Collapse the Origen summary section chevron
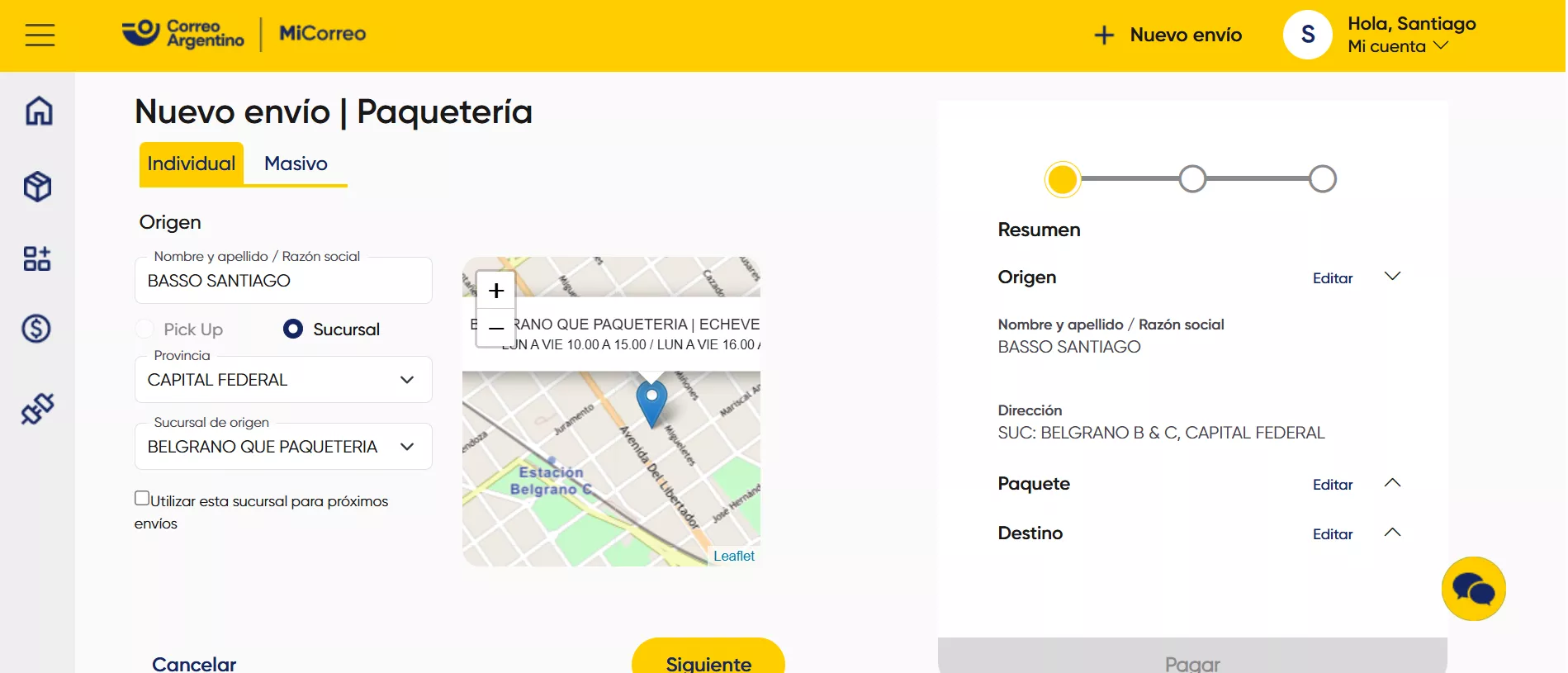Screen dimensions: 1568x673 (1392, 276)
